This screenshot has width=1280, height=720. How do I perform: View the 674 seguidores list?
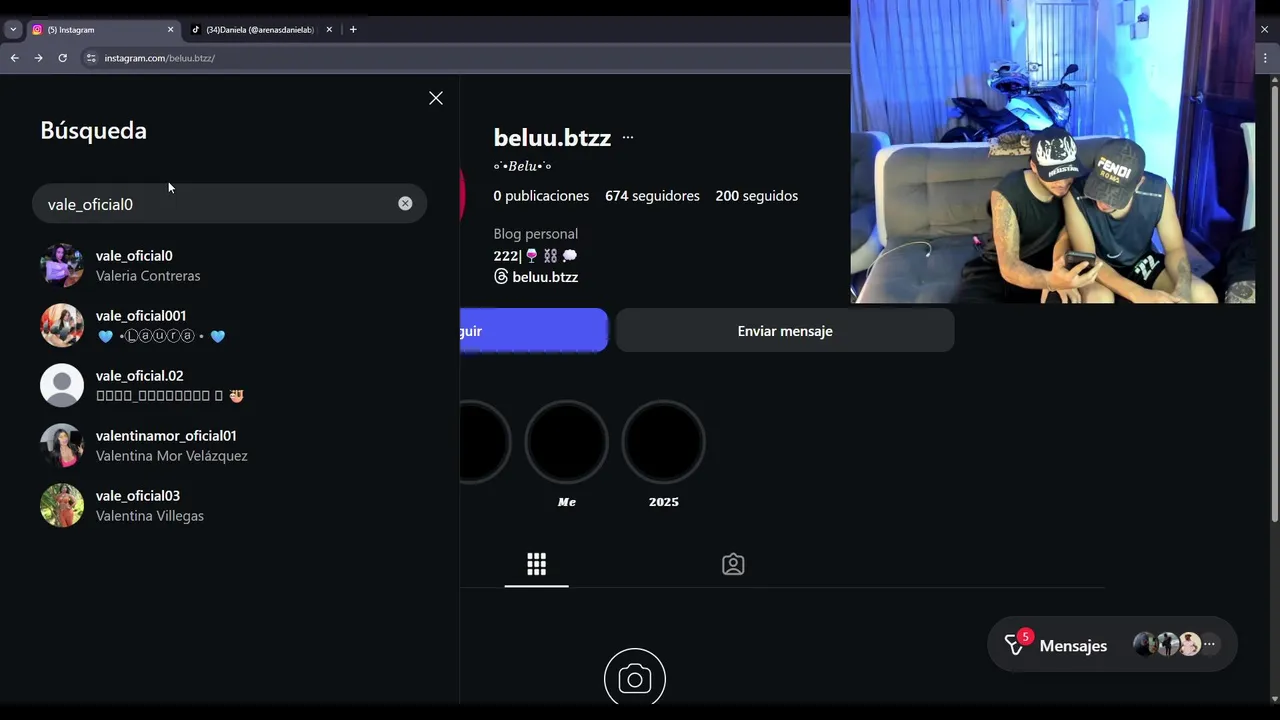pyautogui.click(x=652, y=196)
